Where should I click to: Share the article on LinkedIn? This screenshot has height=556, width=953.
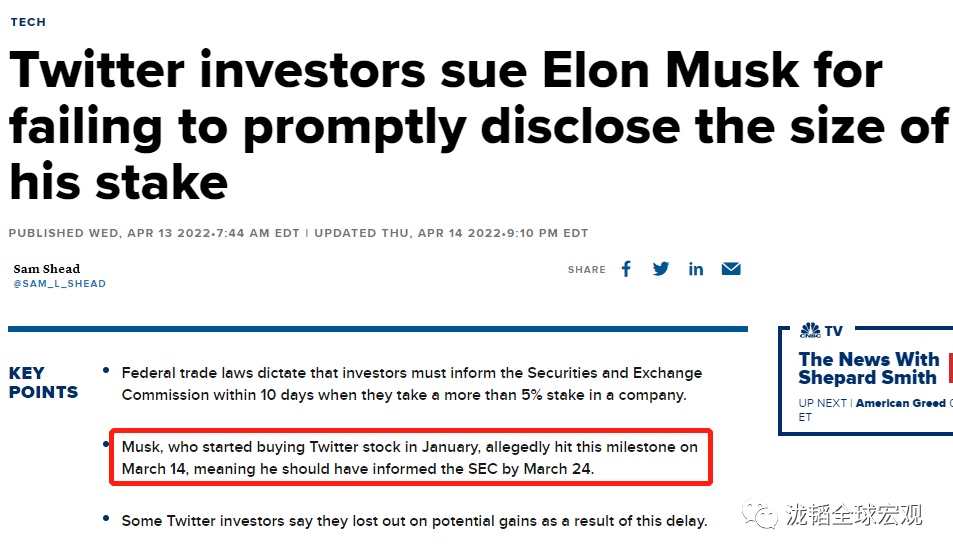click(x=696, y=269)
